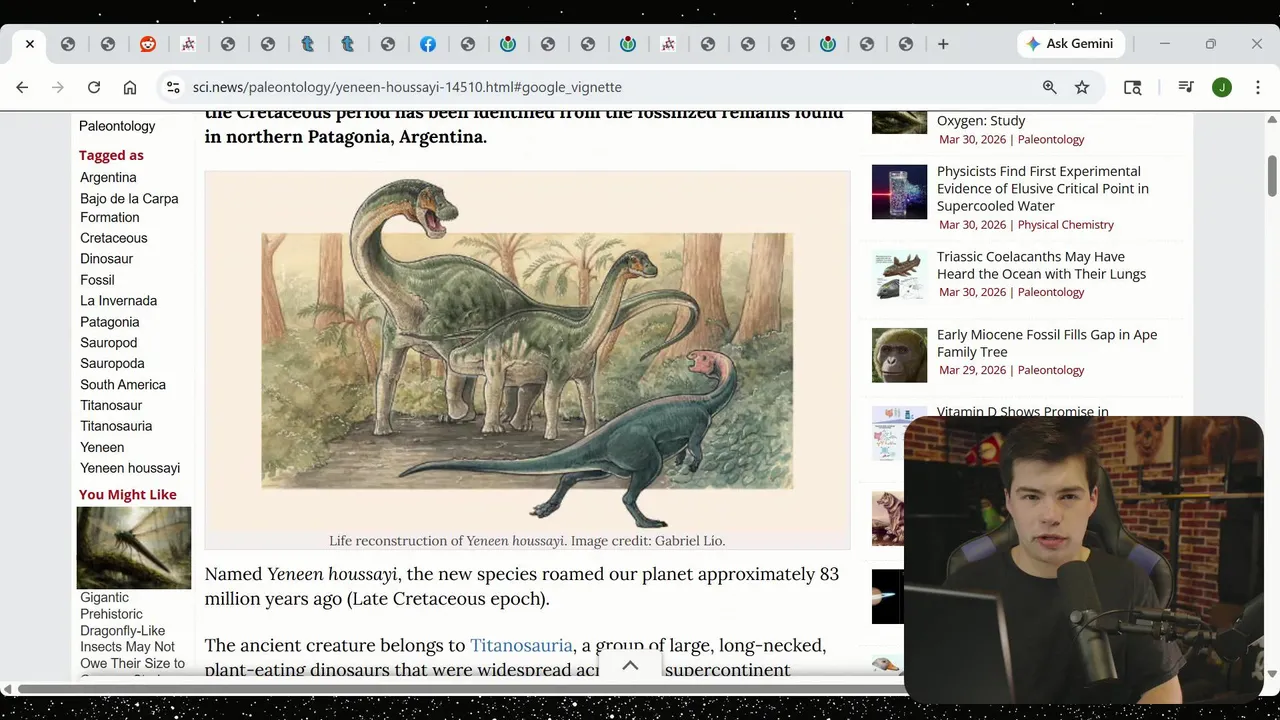Click the ape fossil article thumbnail
Screen dimensions: 1280x720
(899, 355)
